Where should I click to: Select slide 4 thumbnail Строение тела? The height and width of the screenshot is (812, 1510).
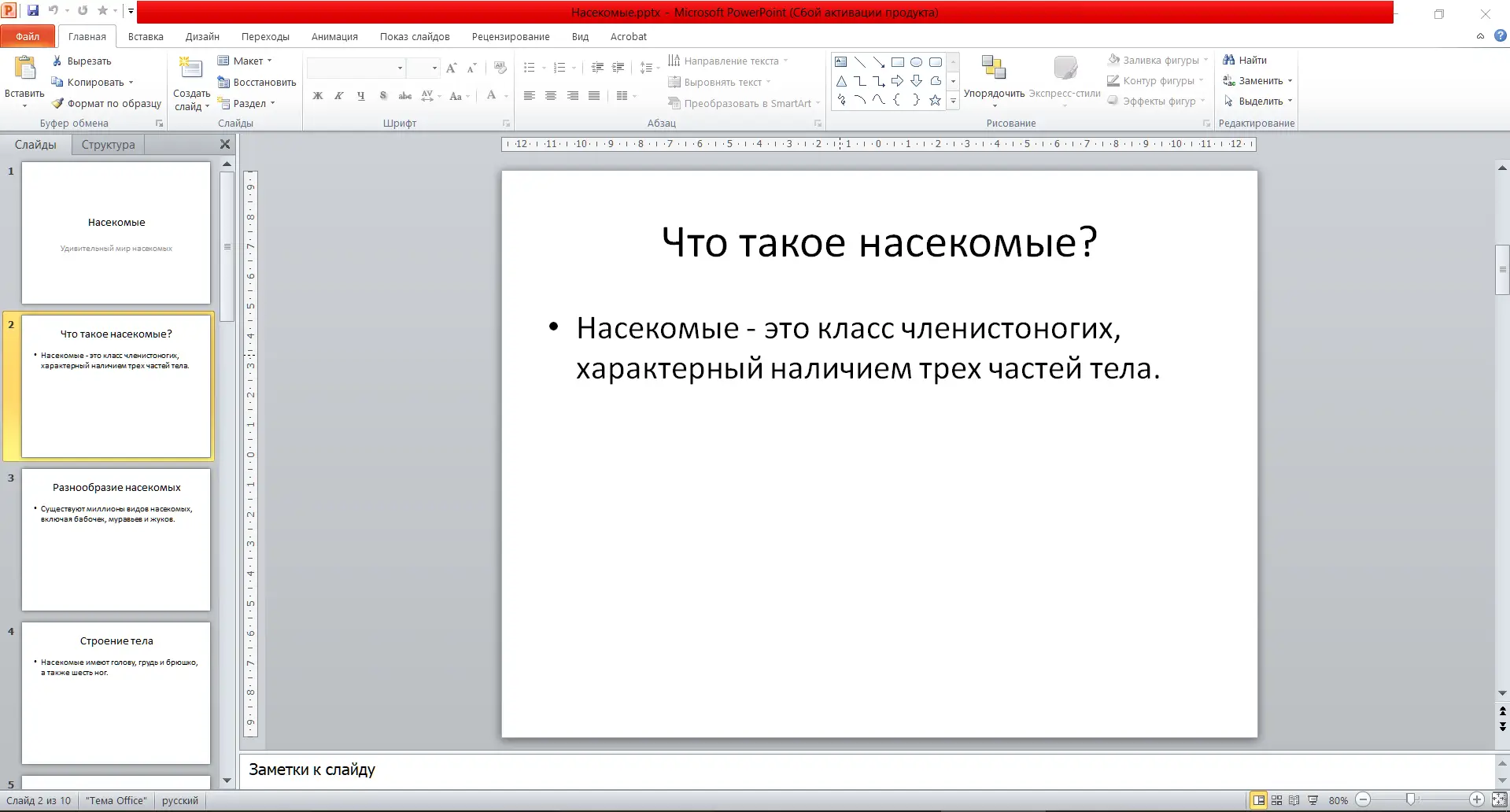pos(116,693)
